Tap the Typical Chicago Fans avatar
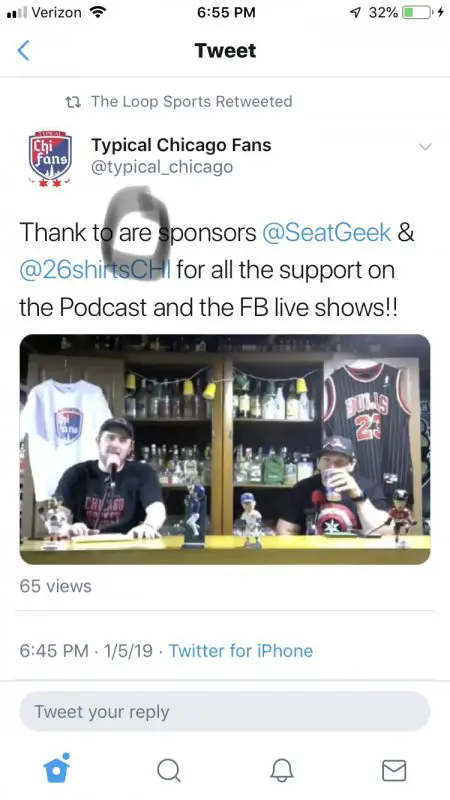Viewport: 450px width, 800px height. (49, 158)
